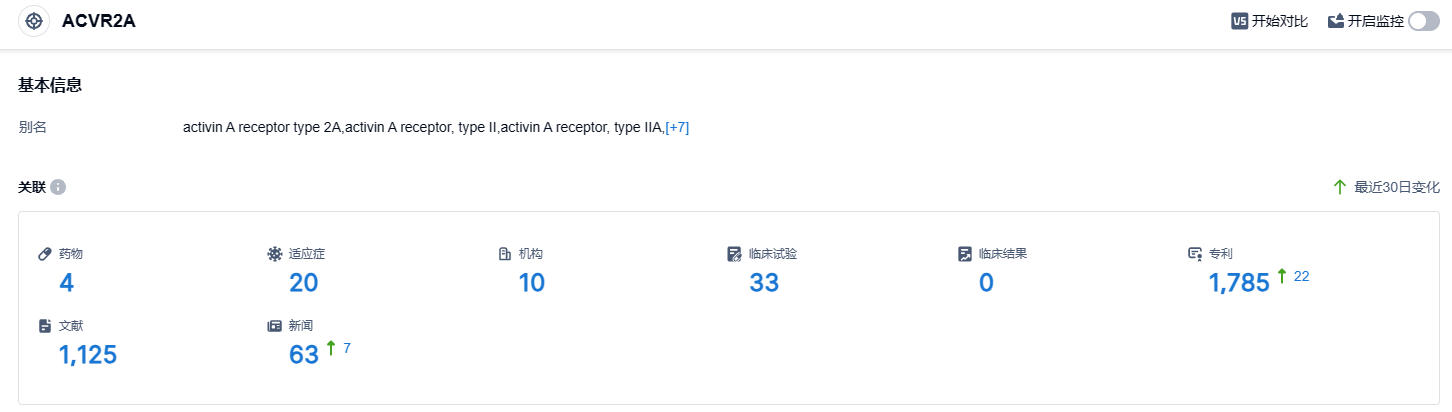Click the 药物 pill icon
The image size is (1452, 412).
tap(45, 254)
